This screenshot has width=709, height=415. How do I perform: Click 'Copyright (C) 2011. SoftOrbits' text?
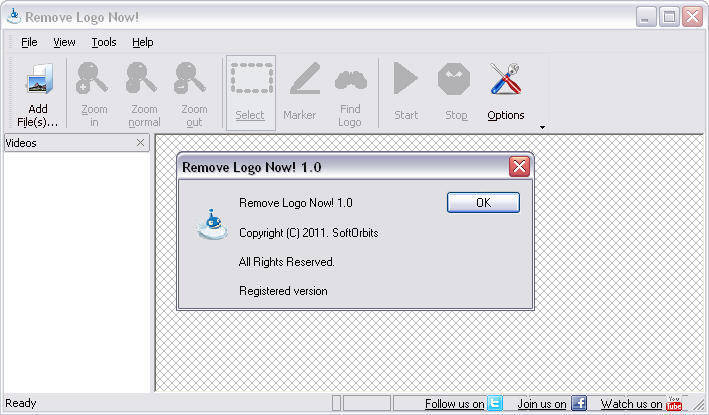point(308,233)
